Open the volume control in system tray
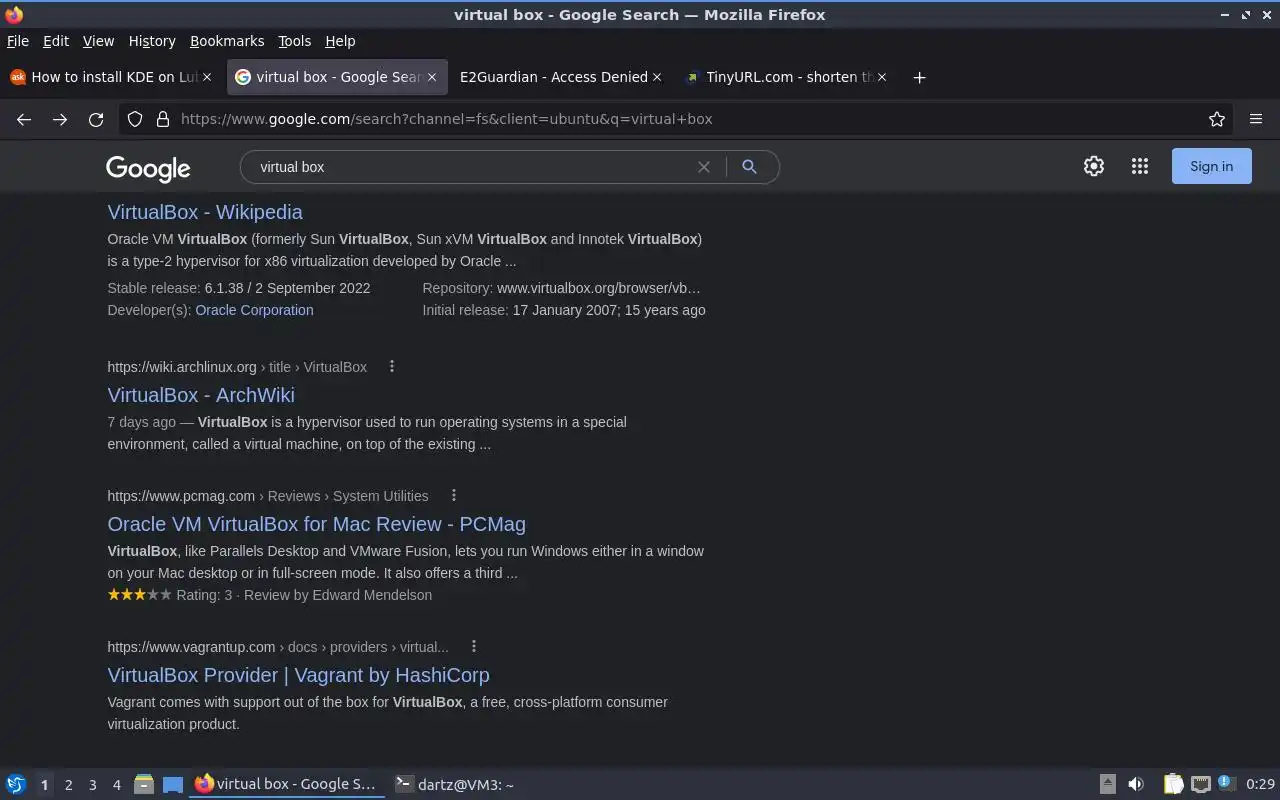This screenshot has width=1280, height=800. (1136, 784)
